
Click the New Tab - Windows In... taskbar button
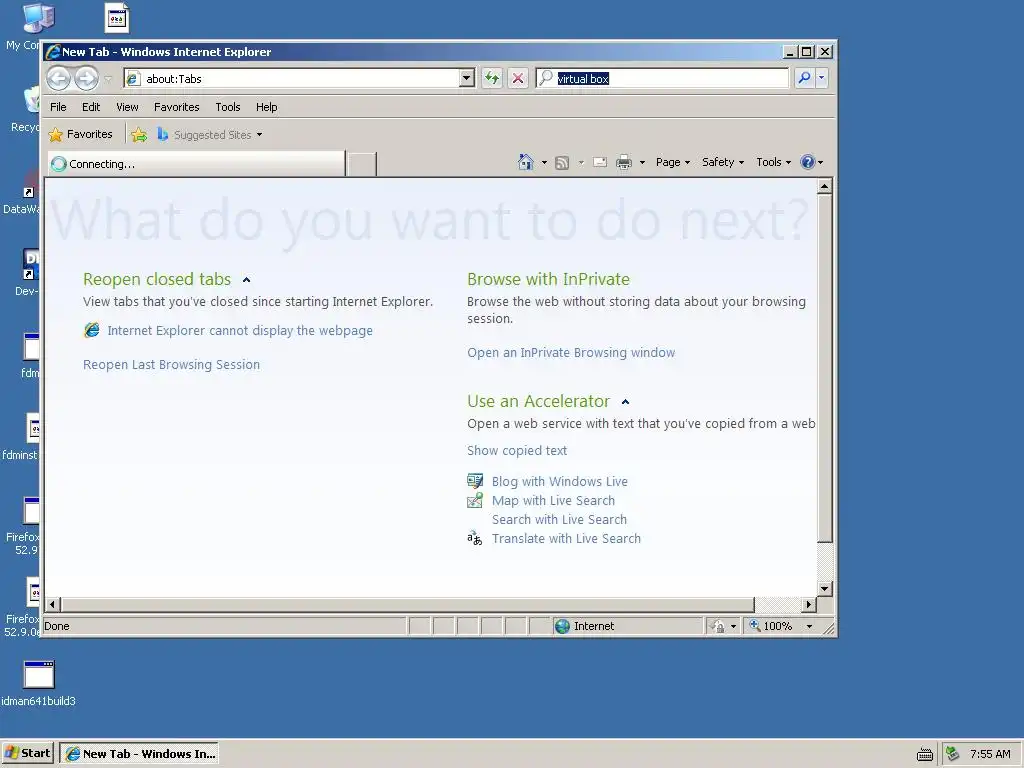(139, 754)
